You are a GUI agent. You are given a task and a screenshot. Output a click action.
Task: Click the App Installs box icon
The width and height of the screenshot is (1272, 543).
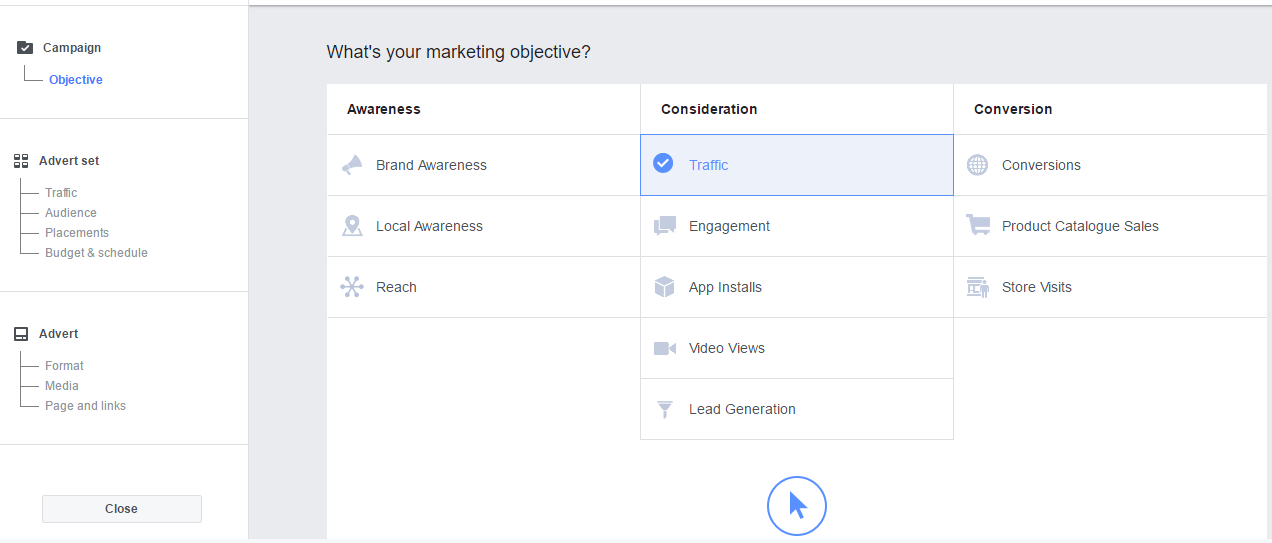[665, 287]
